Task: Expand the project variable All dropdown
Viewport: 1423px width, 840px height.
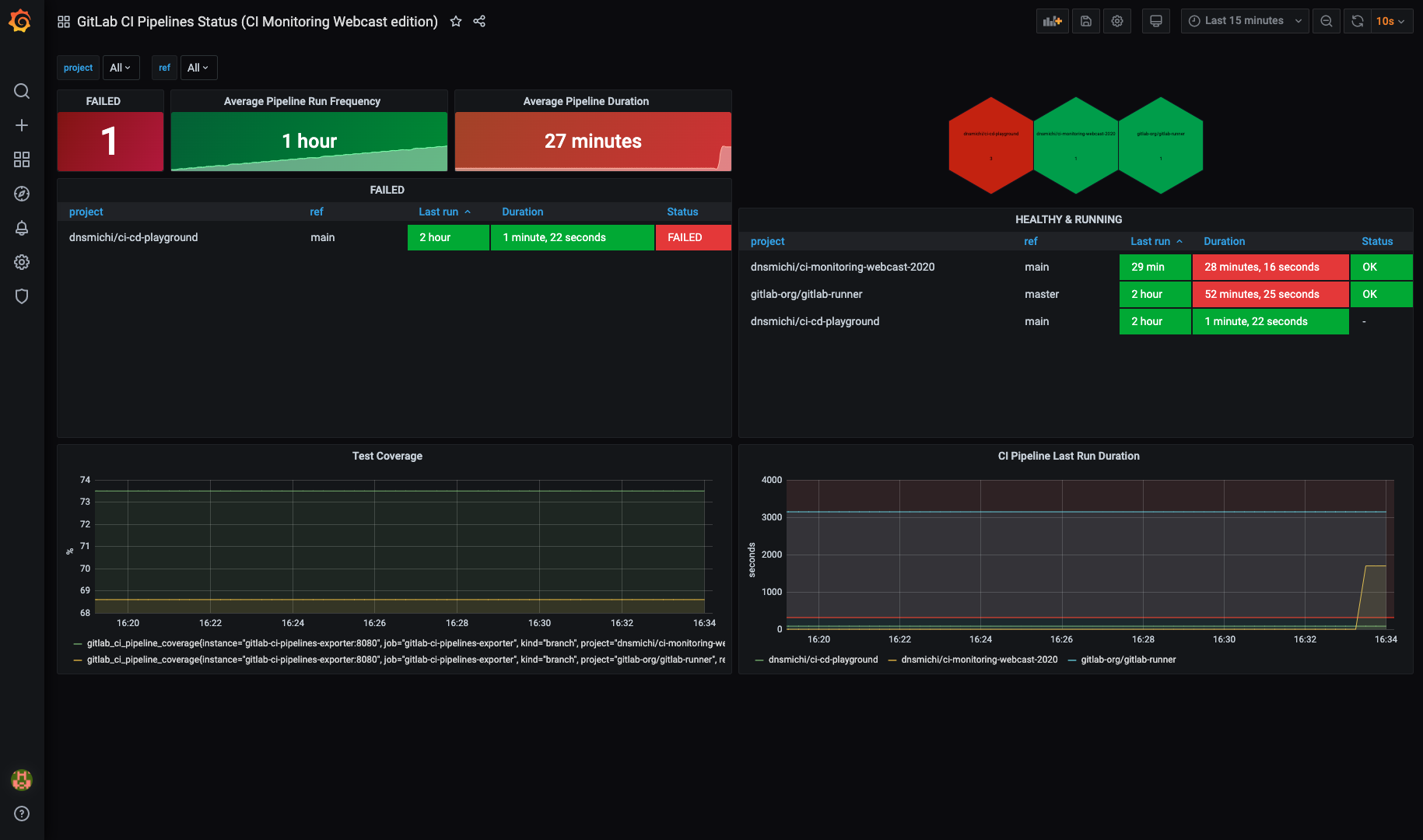Action: click(121, 68)
